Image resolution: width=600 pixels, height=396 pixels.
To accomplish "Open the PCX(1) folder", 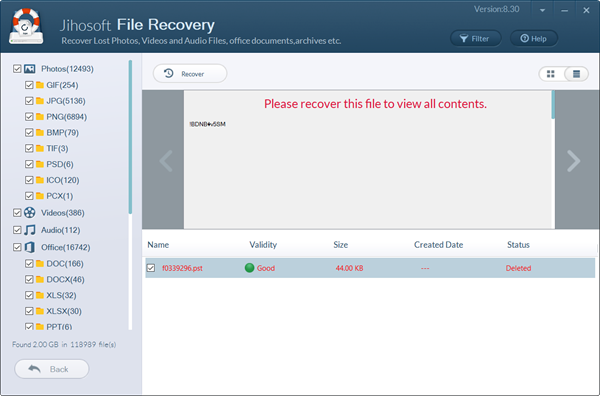I will 59,196.
